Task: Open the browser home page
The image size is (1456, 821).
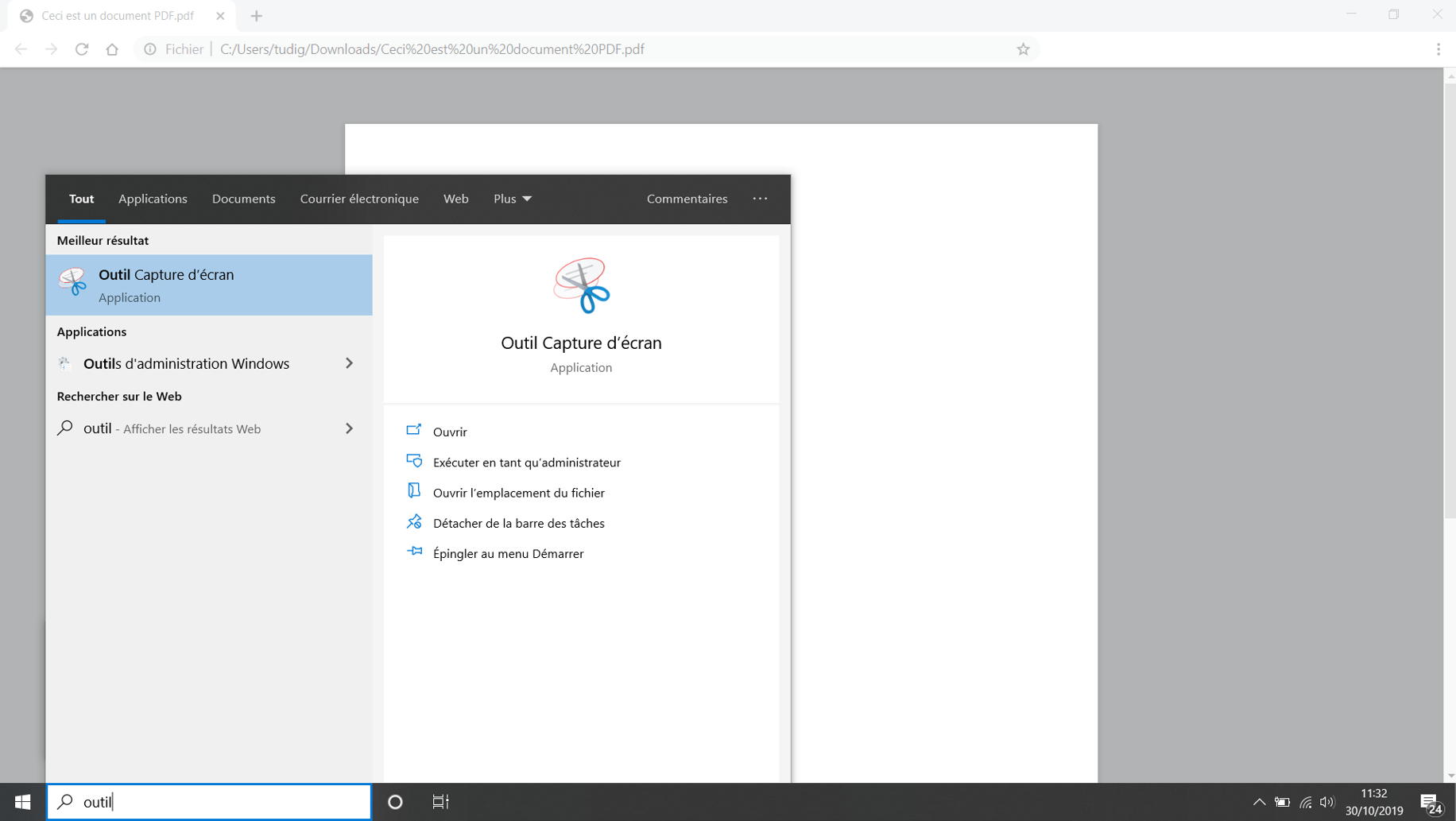Action: [x=112, y=49]
